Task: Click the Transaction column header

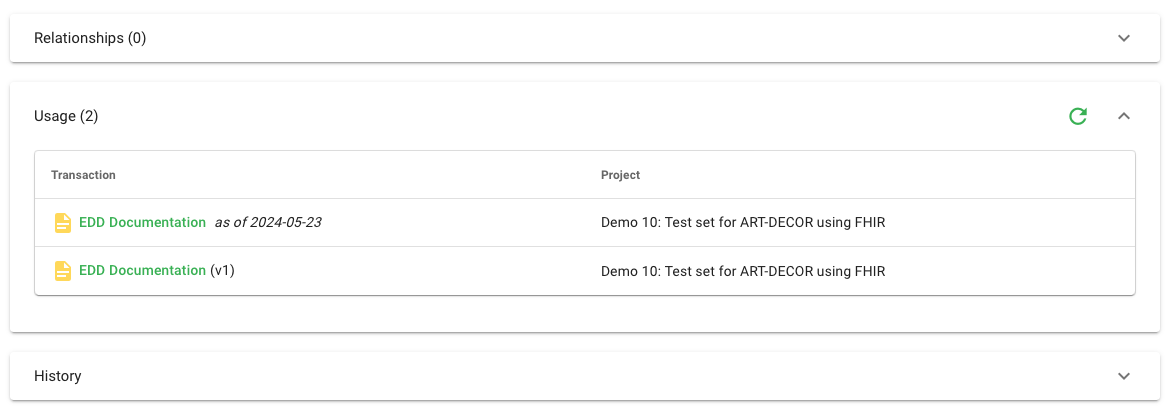Action: click(x=83, y=175)
